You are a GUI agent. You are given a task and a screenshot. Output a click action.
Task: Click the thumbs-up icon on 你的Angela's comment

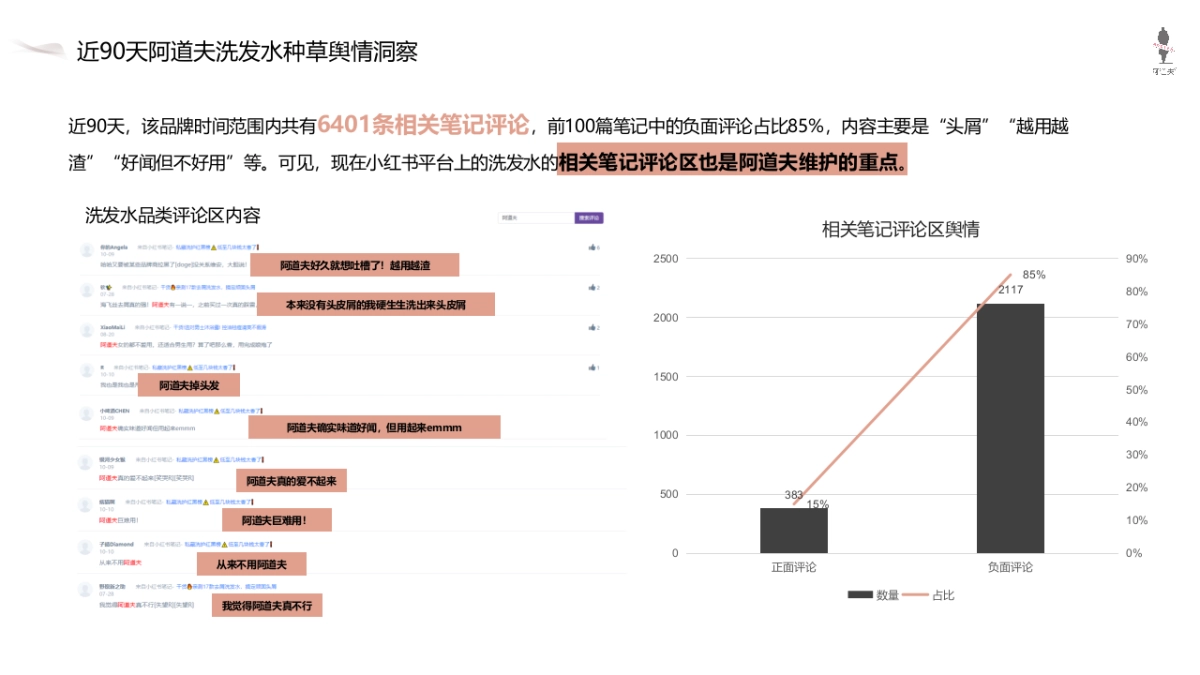point(591,248)
